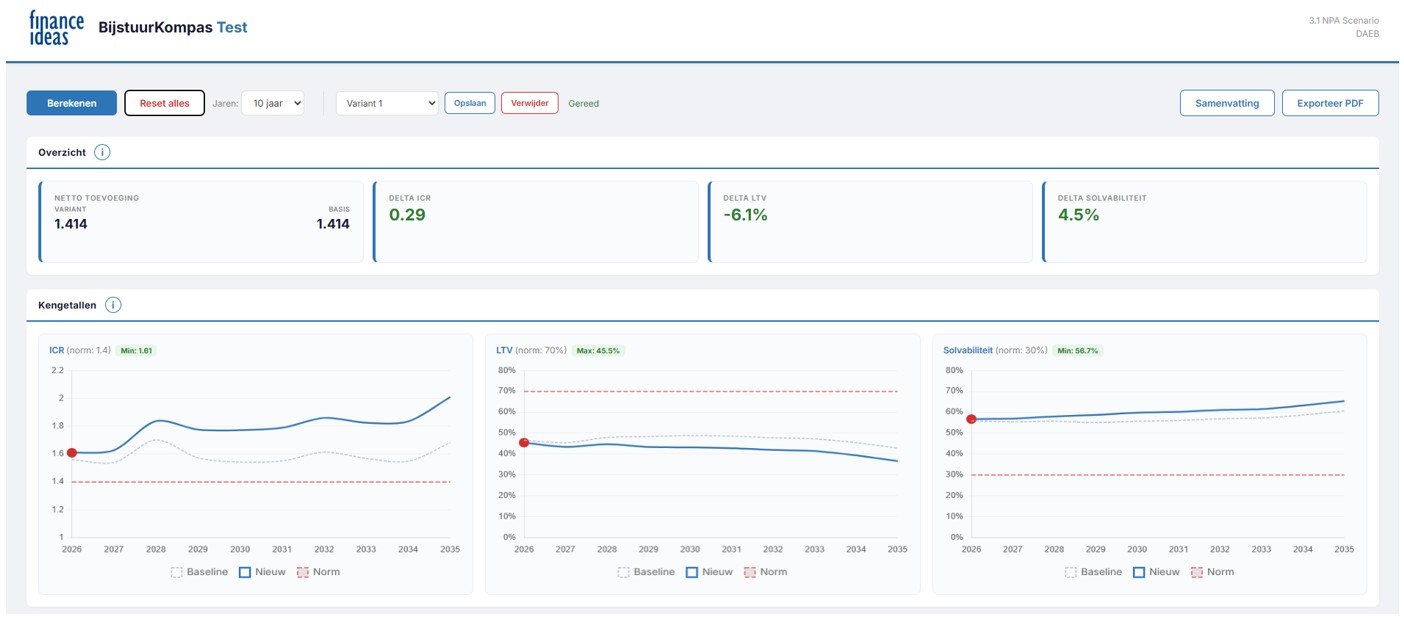The height and width of the screenshot is (619, 1404).
Task: Click the 'Min: 56.7%' badge
Action: [1077, 351]
